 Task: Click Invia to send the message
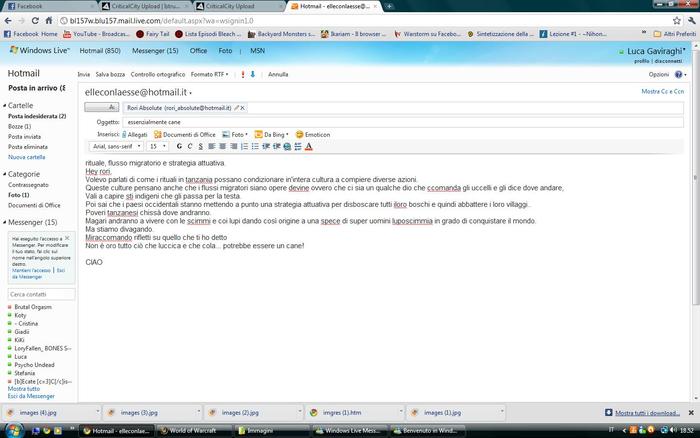pos(83,75)
